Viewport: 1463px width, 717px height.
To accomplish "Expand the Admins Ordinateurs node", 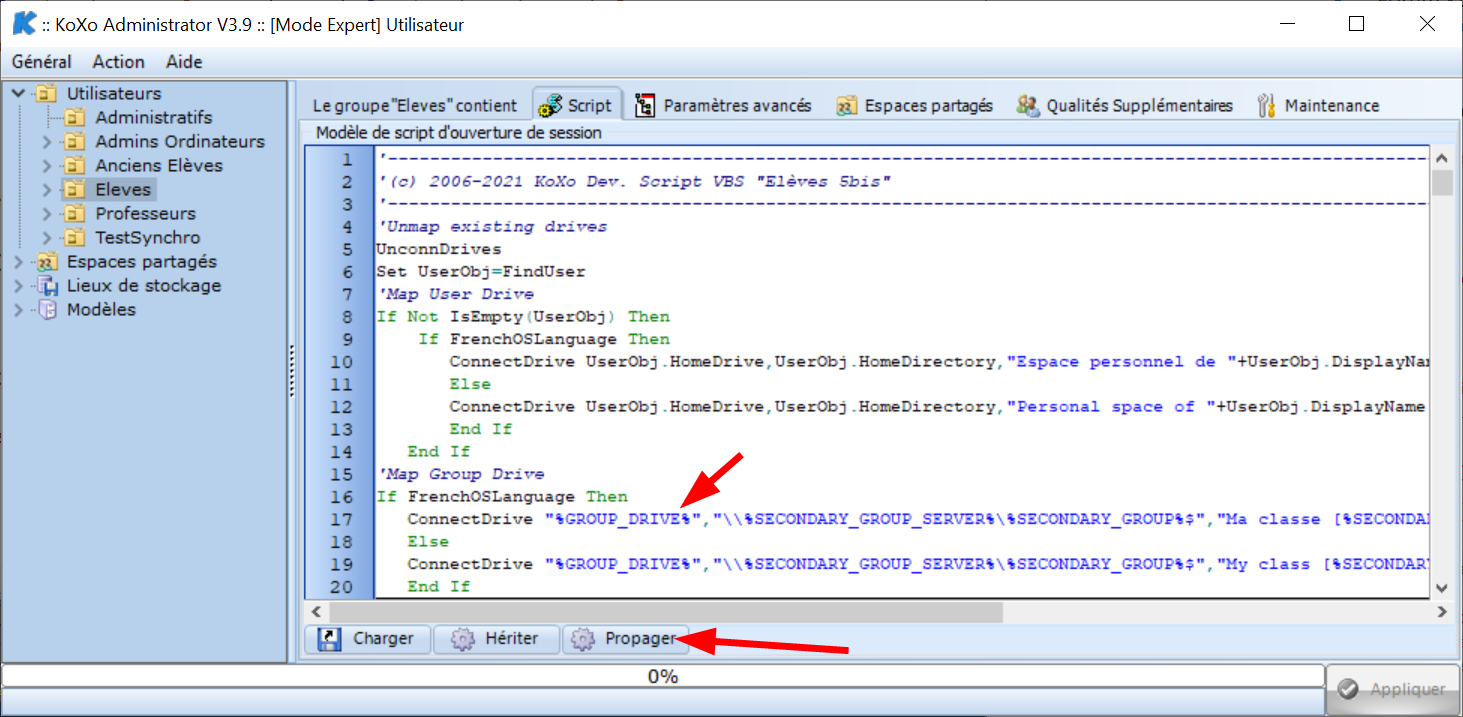I will pos(46,141).
